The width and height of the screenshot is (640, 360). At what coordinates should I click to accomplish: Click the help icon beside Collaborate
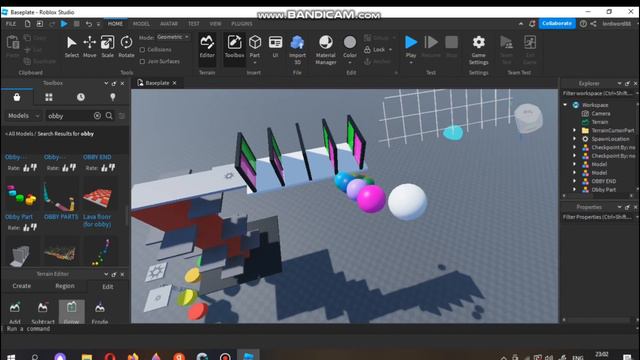click(583, 24)
